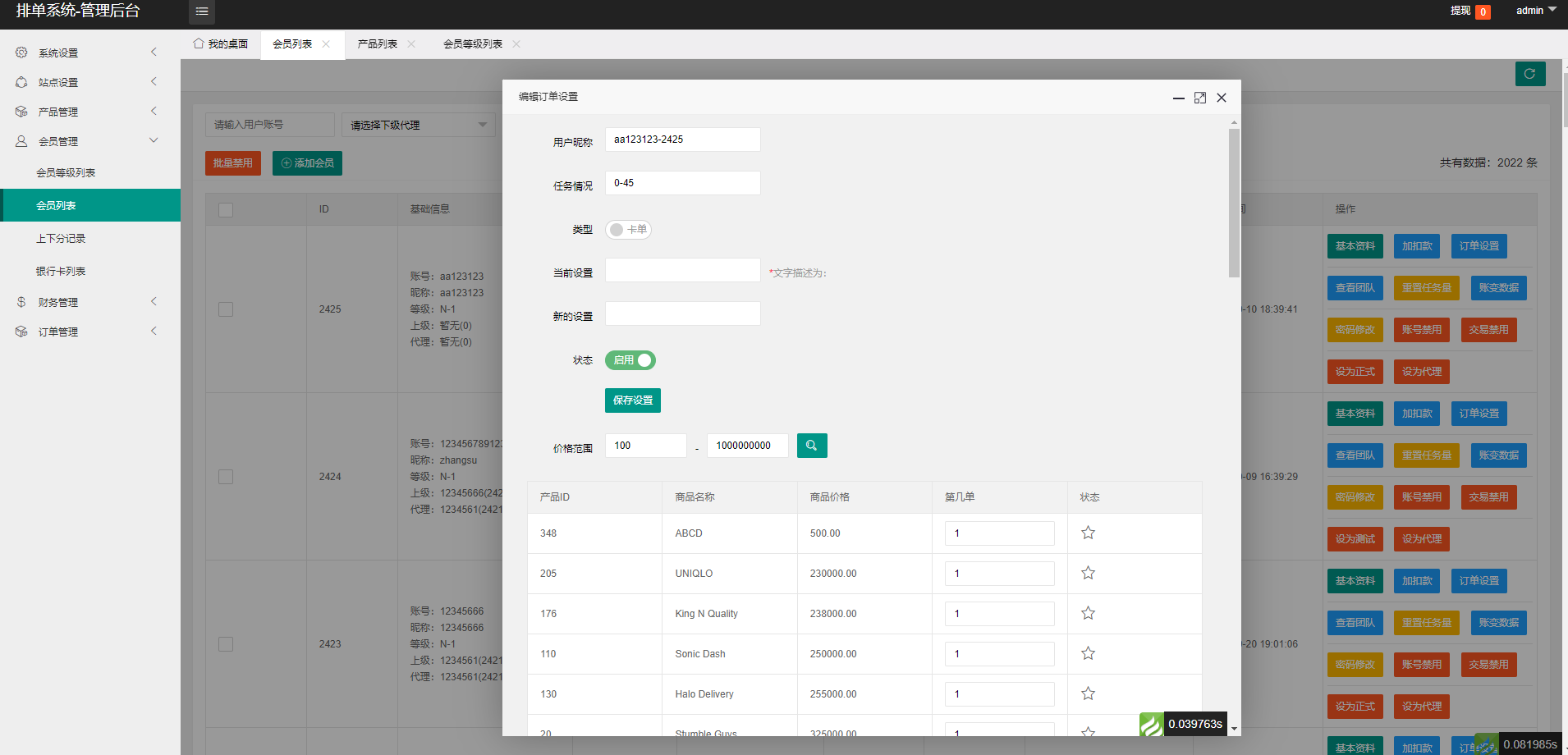The height and width of the screenshot is (755, 1568).
Task: Open the 请选择下级代理 dropdown
Action: click(x=418, y=124)
